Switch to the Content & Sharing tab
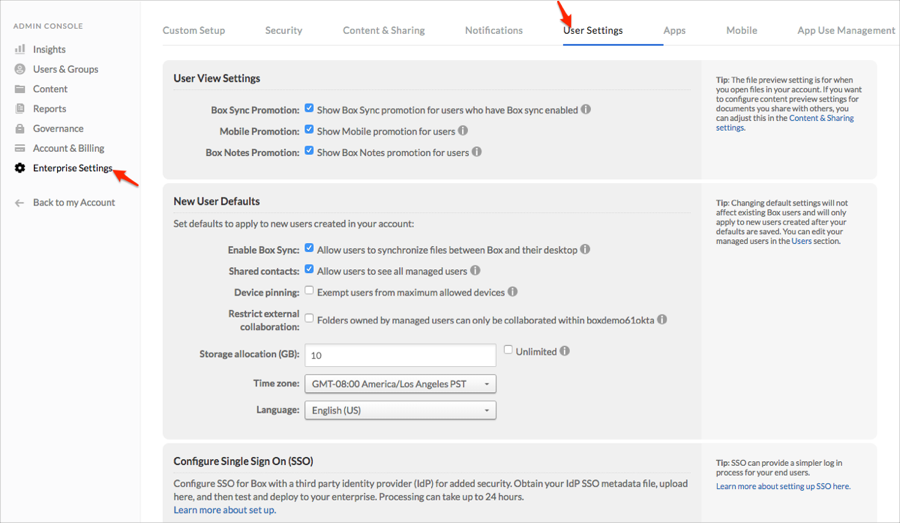This screenshot has height=523, width=900. (383, 30)
